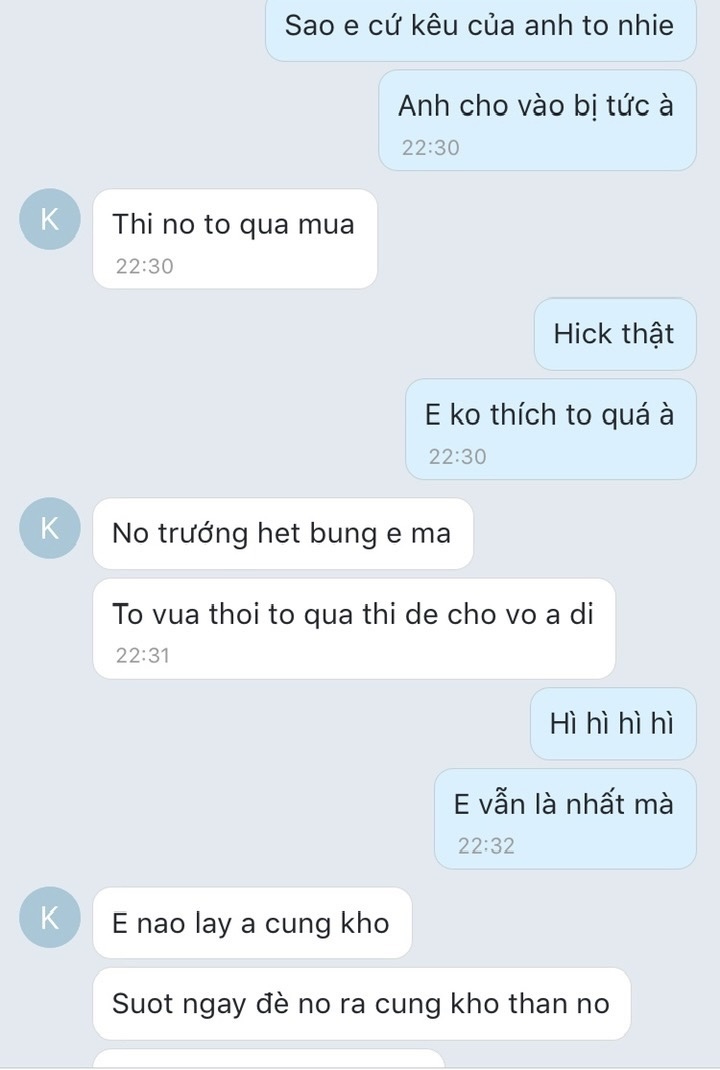The image size is (720, 1070).
Task: Click the message starting "To vua thoi"
Action: 353,627
